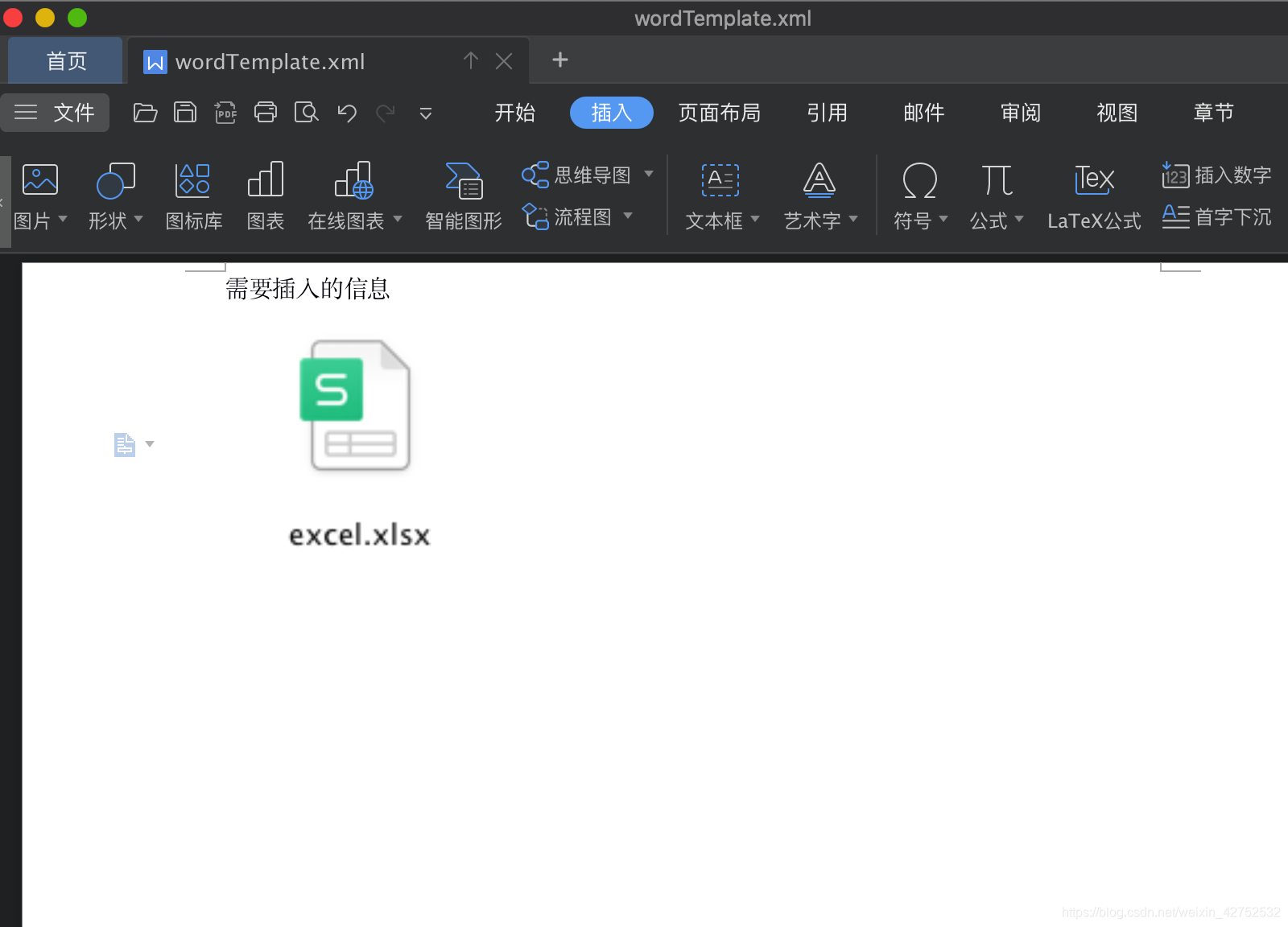1288x927 pixels.
Task: Insert a flowchart 流程图
Action: [567, 217]
